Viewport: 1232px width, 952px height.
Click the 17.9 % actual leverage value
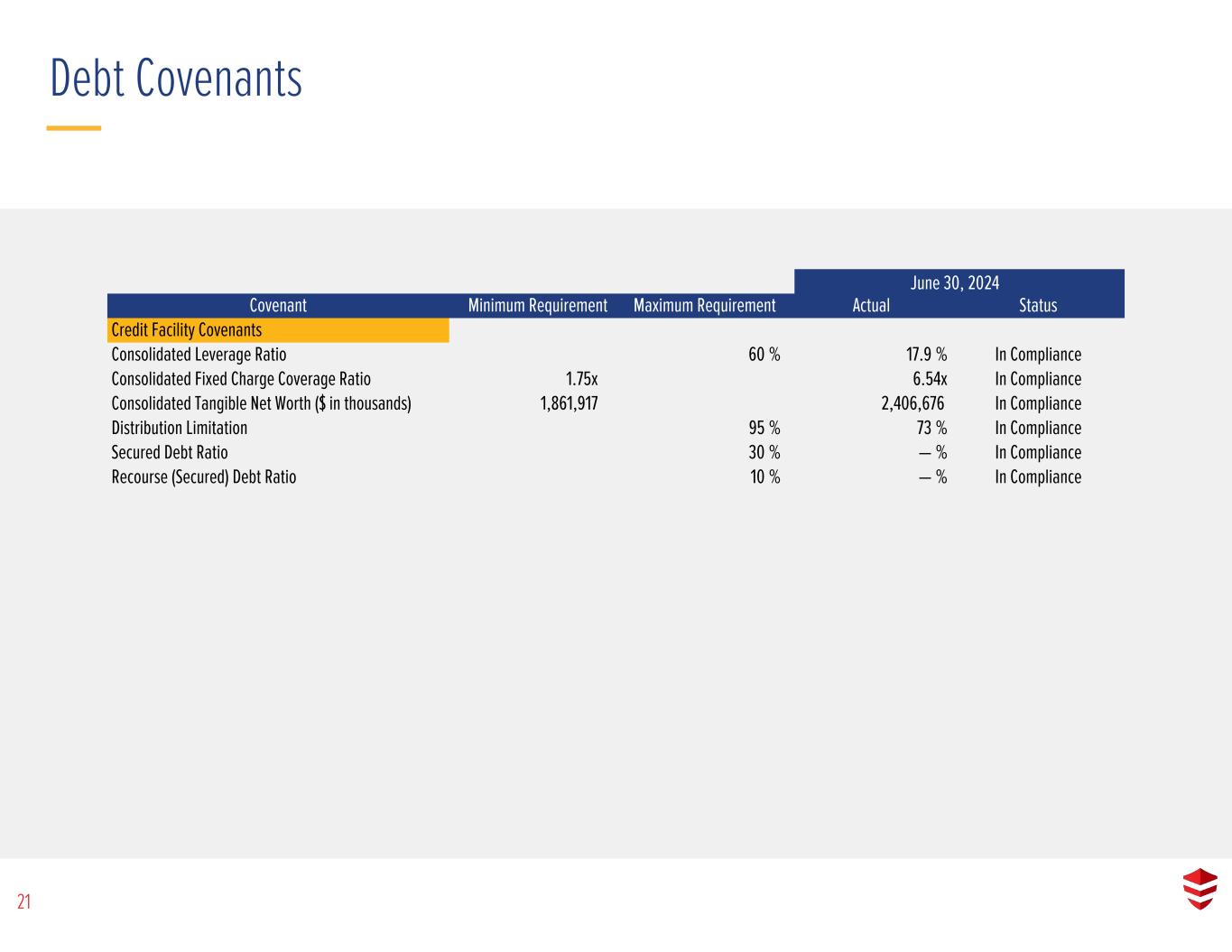[927, 355]
